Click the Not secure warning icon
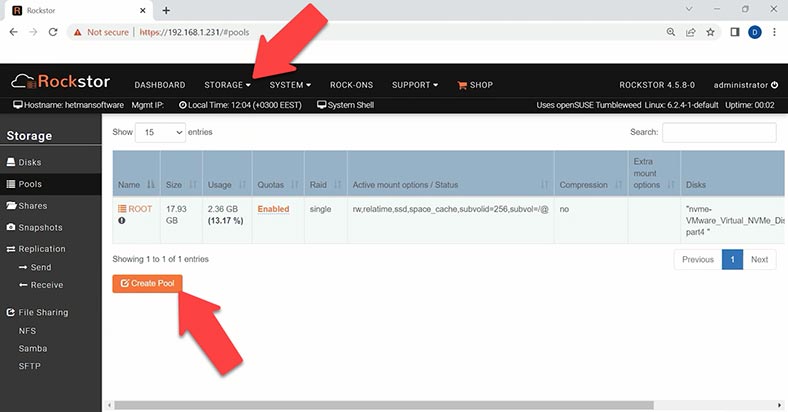 (77, 32)
